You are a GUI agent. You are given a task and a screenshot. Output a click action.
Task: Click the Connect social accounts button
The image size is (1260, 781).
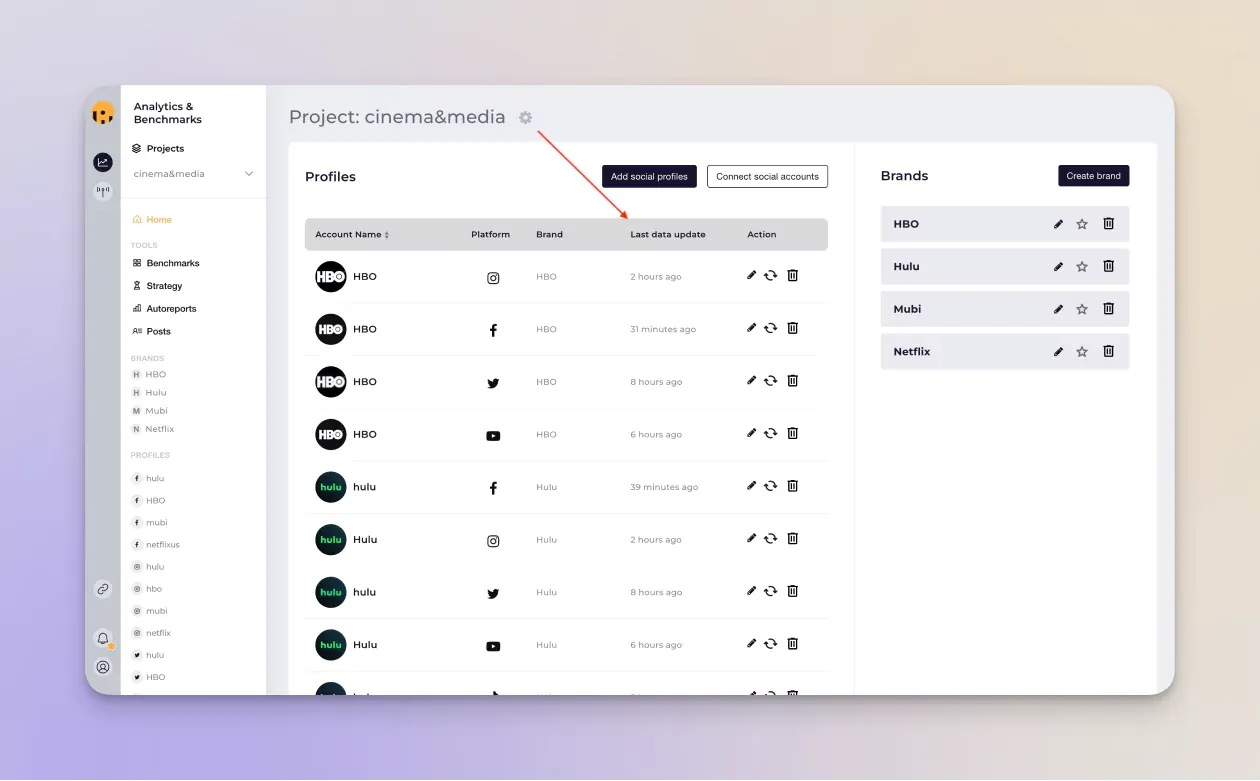tap(767, 177)
